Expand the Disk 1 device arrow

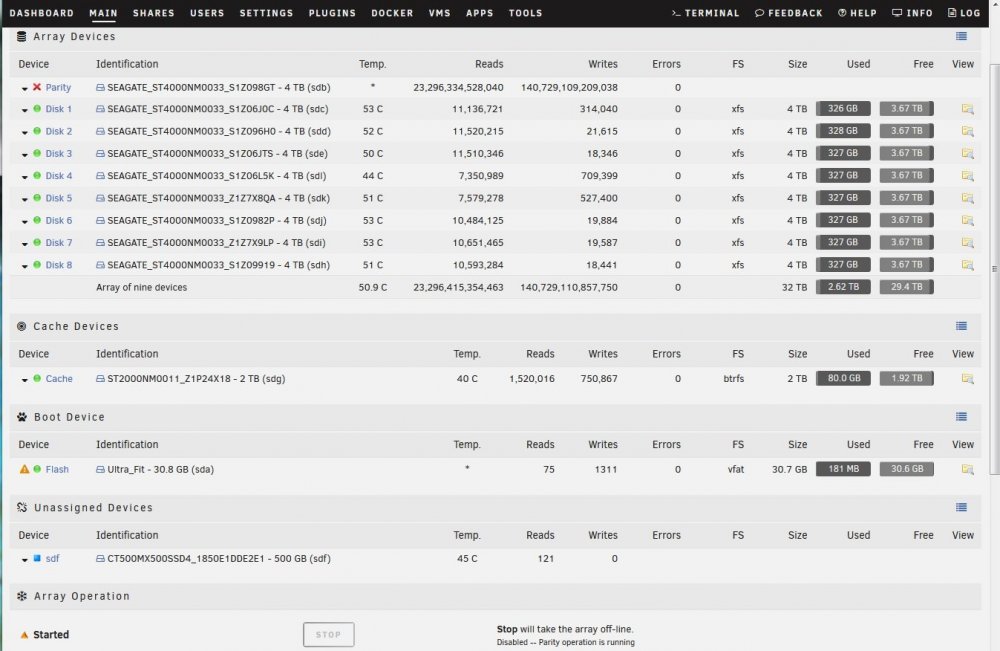(24, 110)
